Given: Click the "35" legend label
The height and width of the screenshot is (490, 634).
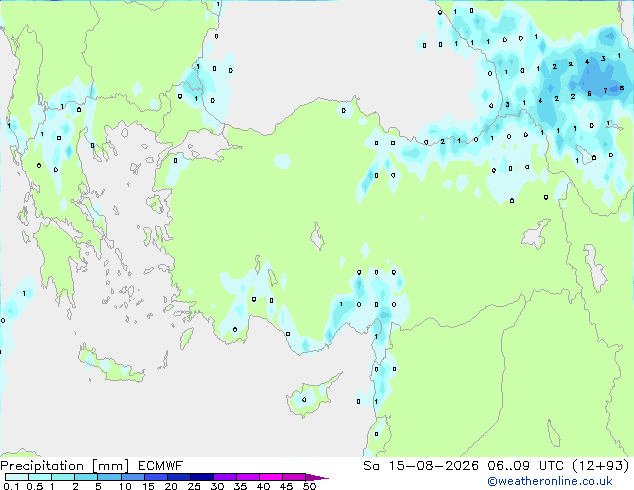Looking at the screenshot, I should click(x=240, y=486).
